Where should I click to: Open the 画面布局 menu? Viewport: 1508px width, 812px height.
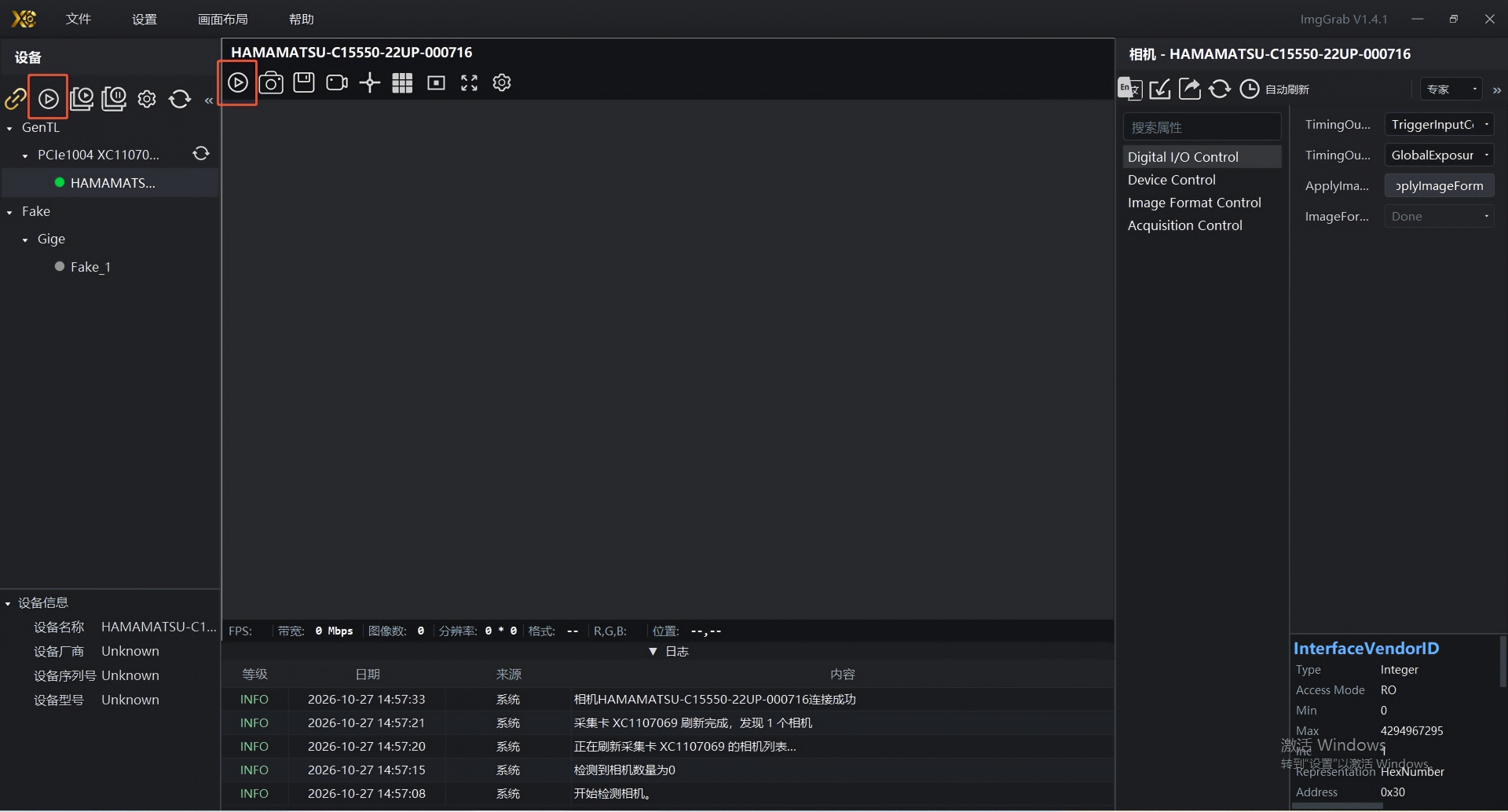click(x=223, y=19)
